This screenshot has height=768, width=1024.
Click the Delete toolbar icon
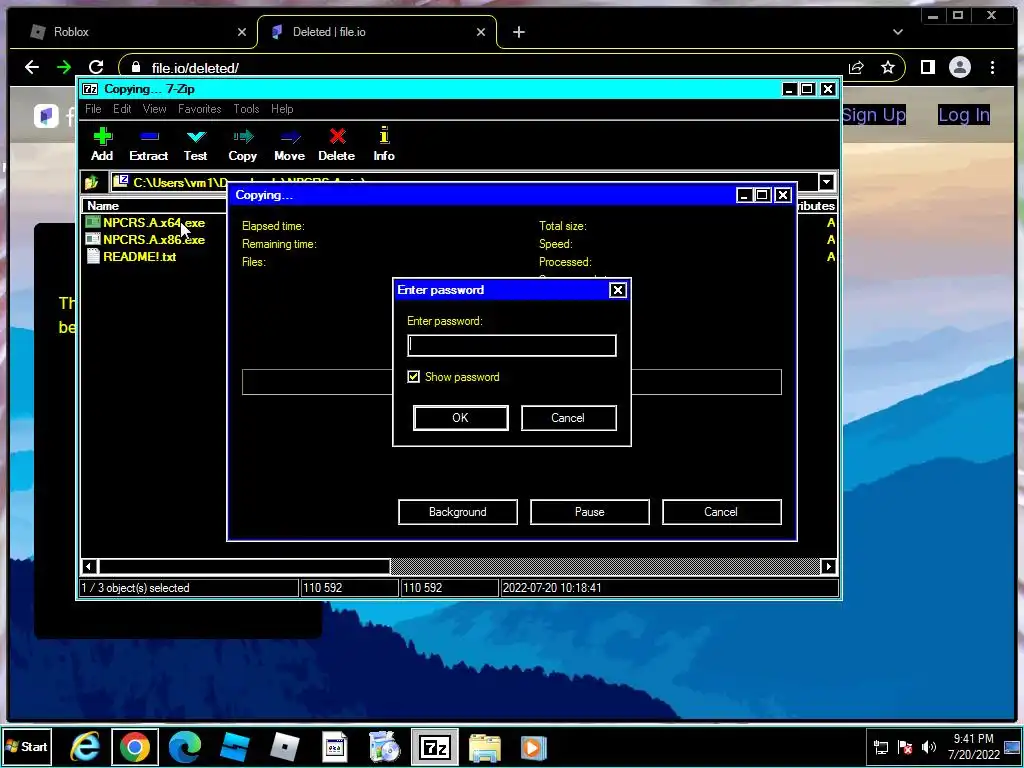[x=336, y=144]
